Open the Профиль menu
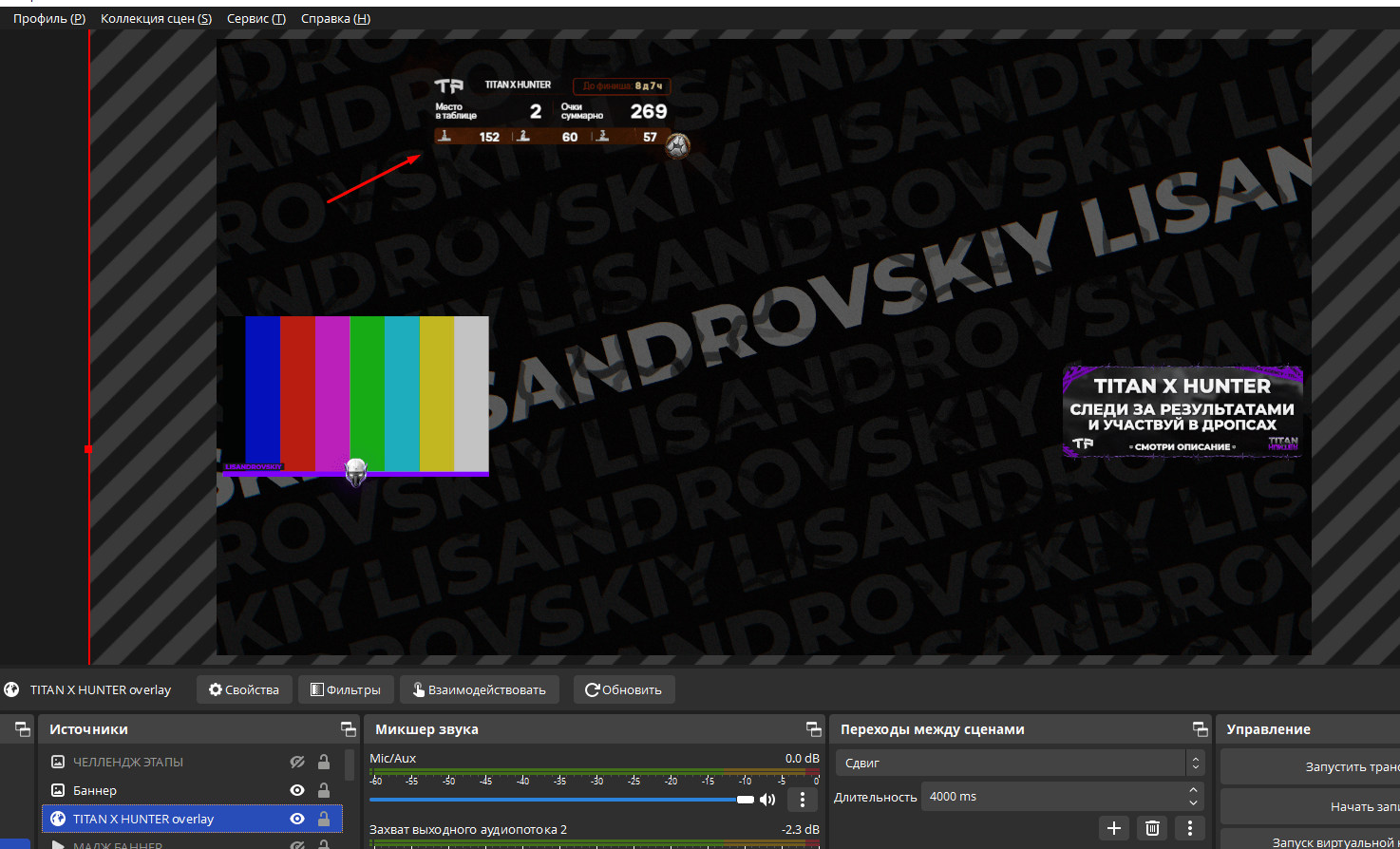1400x849 pixels. click(x=49, y=18)
